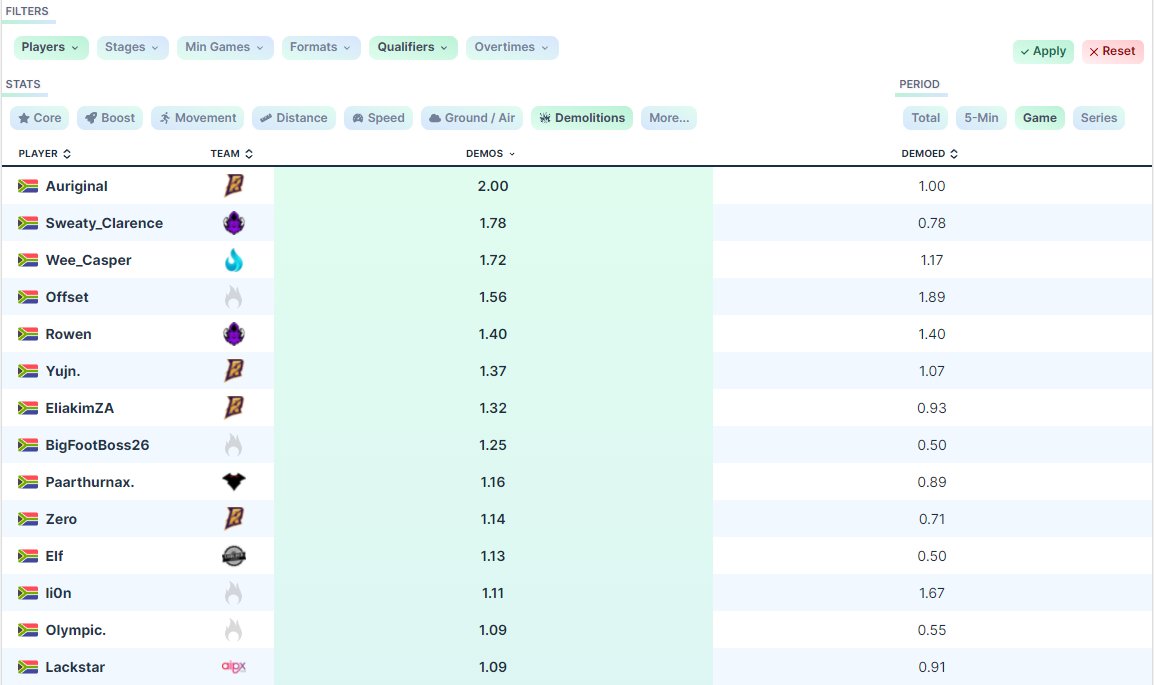Click Auriginal's team logo
The width and height of the screenshot is (1154, 685).
pyautogui.click(x=233, y=186)
